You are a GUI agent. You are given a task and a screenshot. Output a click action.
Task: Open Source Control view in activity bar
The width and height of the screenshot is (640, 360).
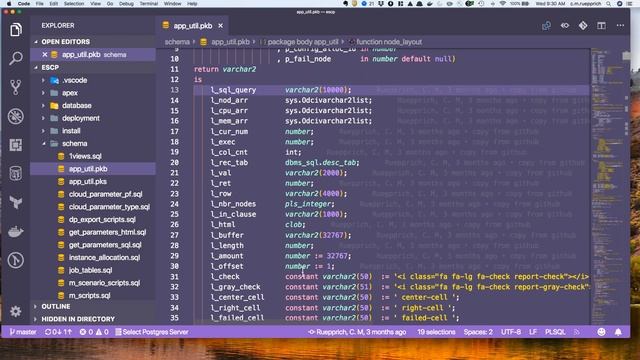pos(16,87)
